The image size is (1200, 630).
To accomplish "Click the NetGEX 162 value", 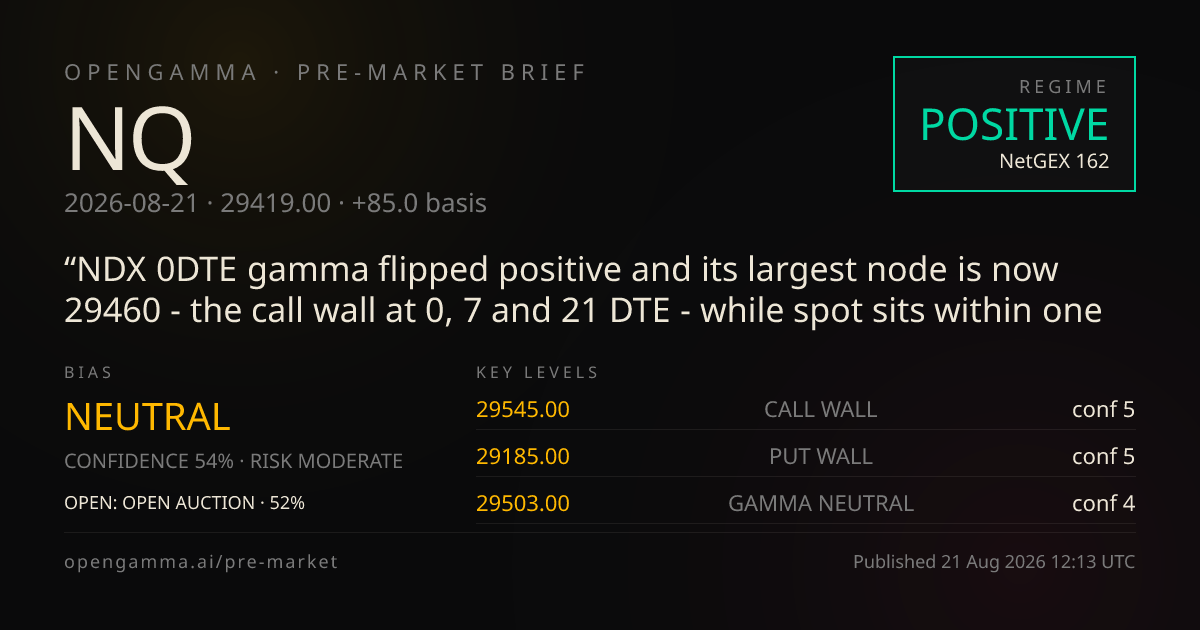I will 1054,160.
